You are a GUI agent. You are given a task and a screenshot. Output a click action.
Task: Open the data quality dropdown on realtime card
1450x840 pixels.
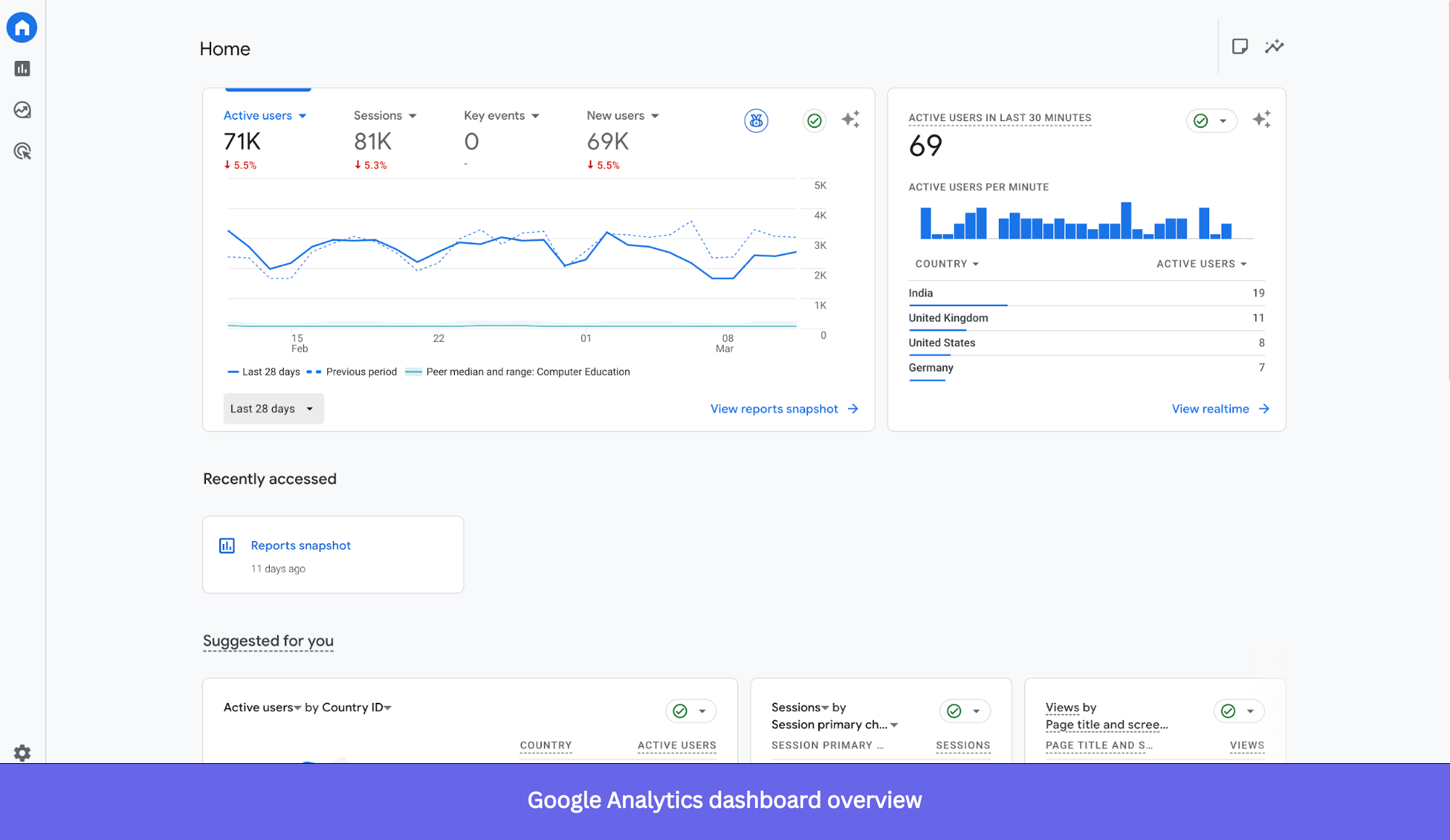[1224, 120]
